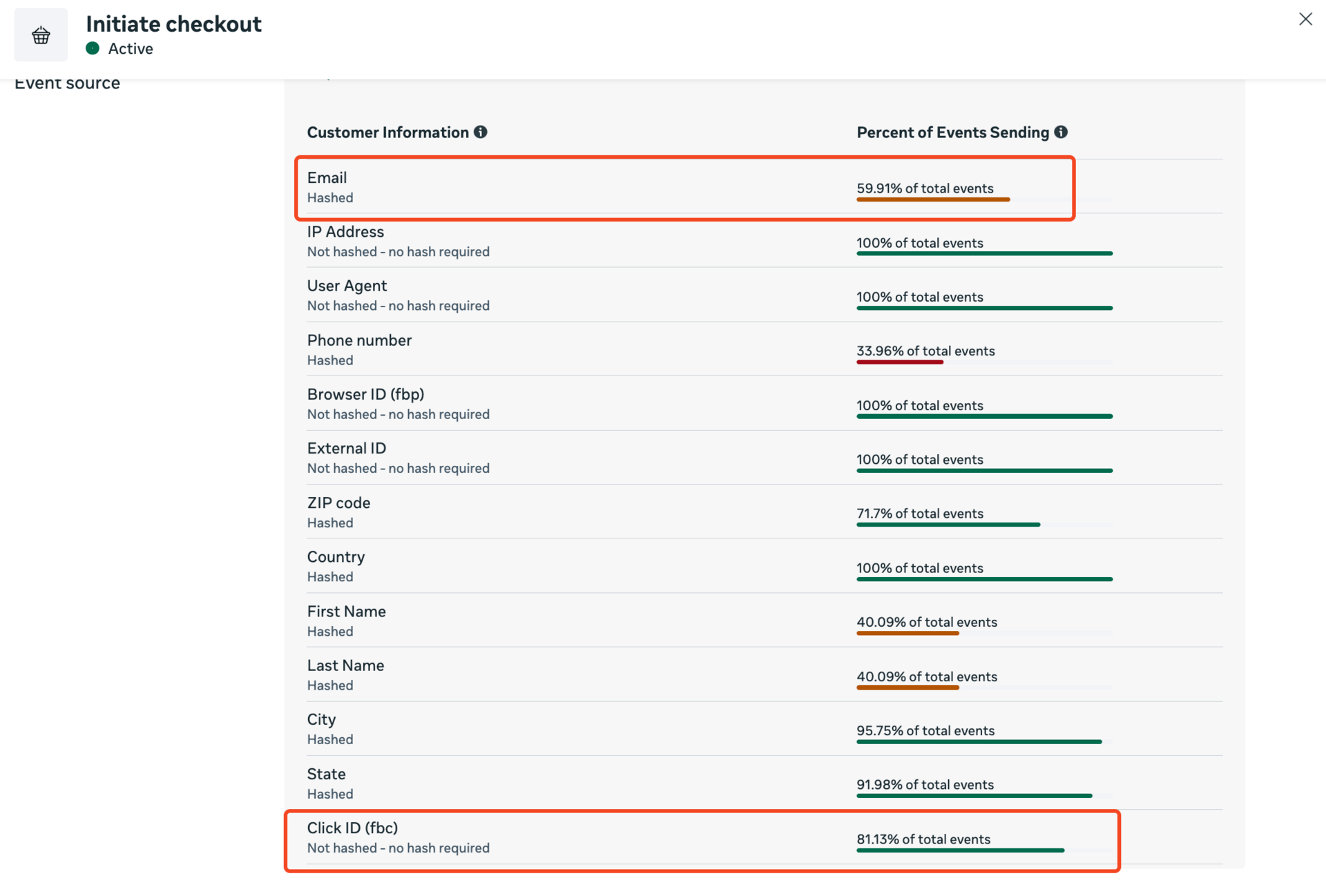
Task: Select the IP Address row label
Action: pos(345,232)
